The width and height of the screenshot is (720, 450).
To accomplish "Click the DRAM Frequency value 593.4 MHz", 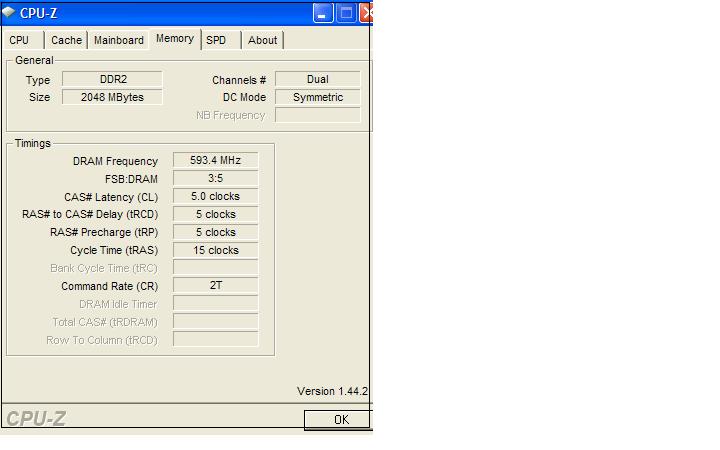I will (x=215, y=160).
